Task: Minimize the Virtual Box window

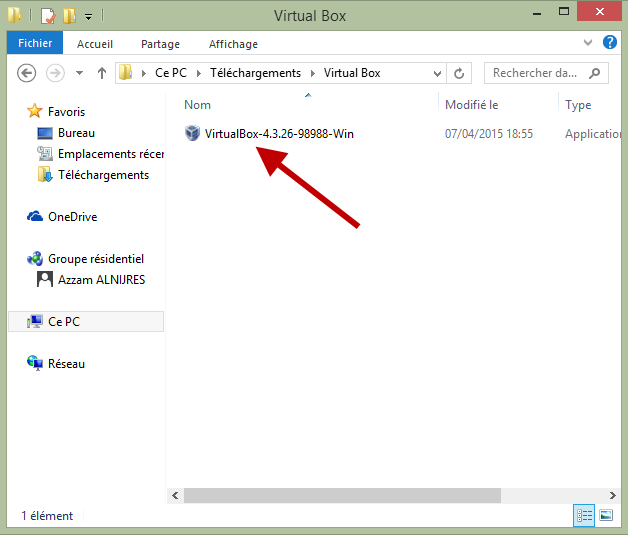Action: (537, 13)
